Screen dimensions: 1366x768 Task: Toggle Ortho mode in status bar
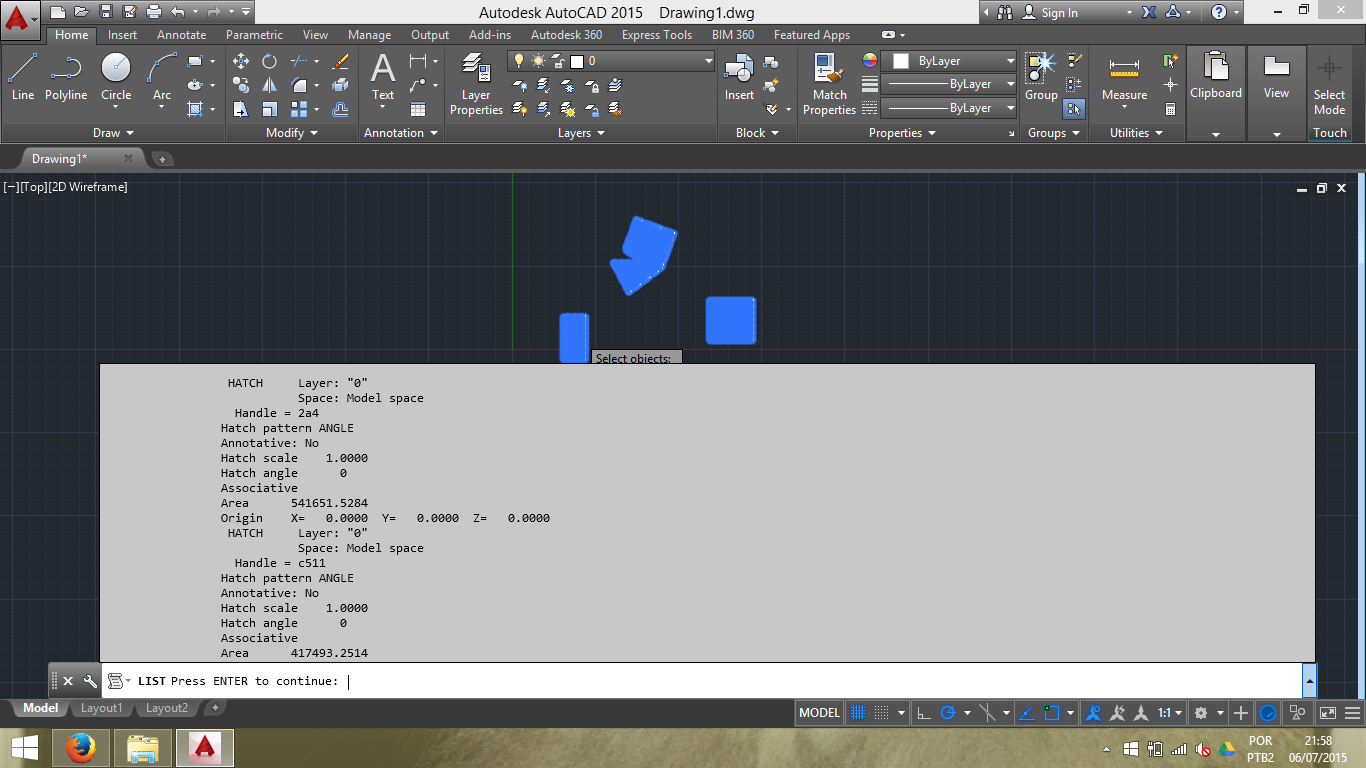(x=922, y=713)
